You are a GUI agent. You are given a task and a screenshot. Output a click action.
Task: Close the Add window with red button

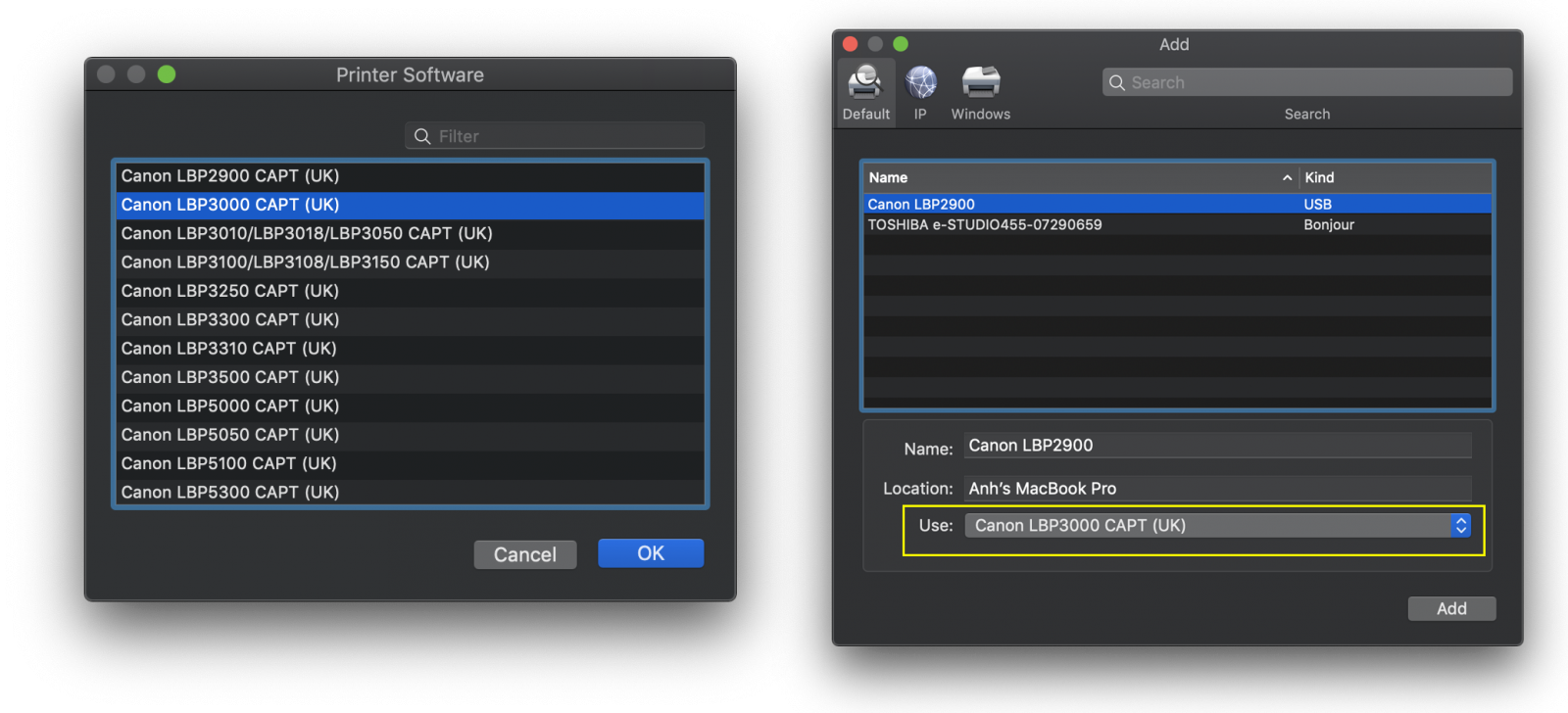point(850,44)
